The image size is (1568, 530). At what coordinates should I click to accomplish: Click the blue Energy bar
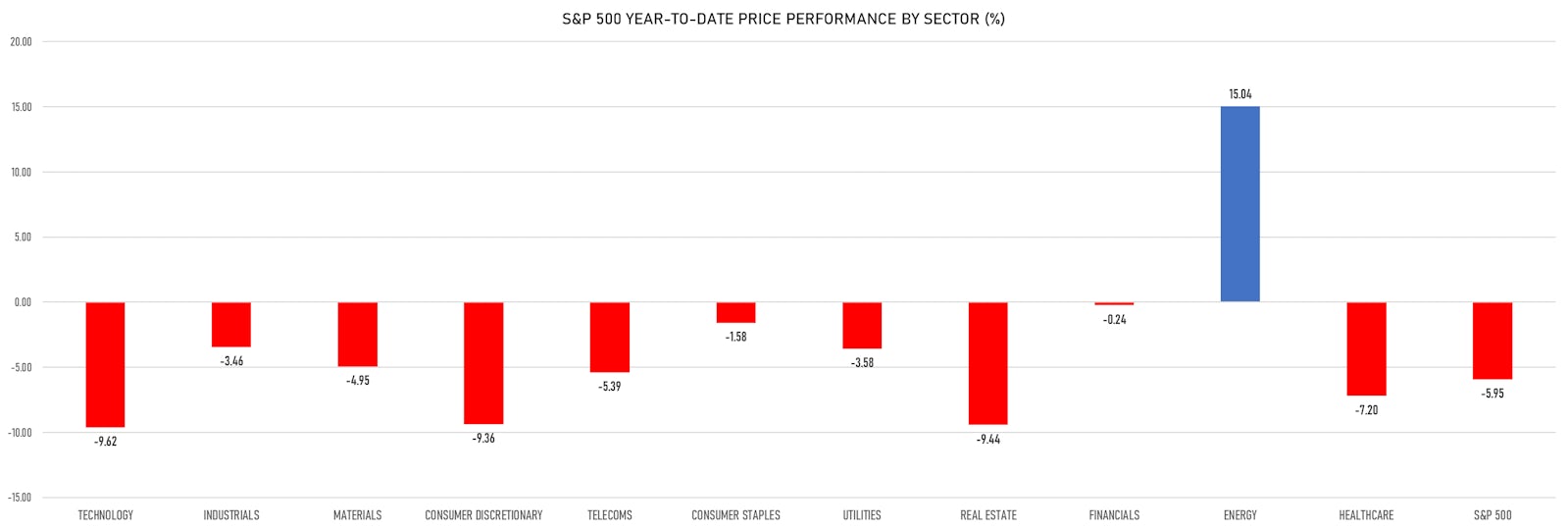pyautogui.click(x=1239, y=203)
